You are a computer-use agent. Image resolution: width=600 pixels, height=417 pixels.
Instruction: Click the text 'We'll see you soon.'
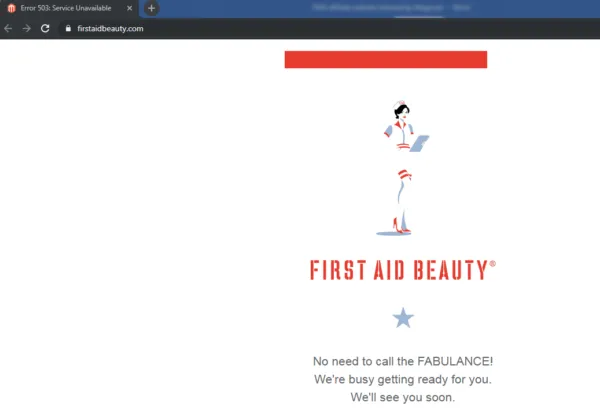[403, 397]
